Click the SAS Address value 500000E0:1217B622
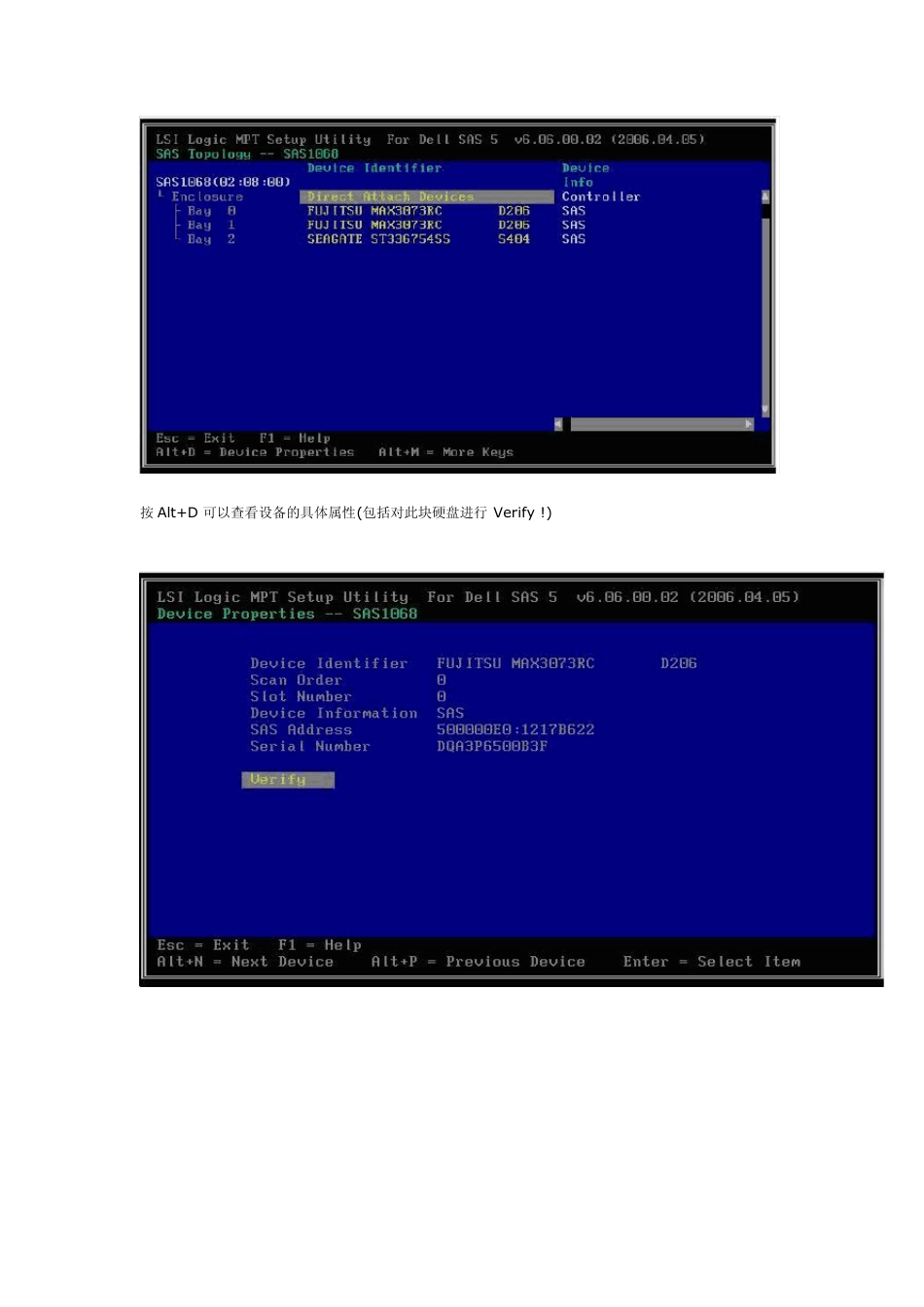The image size is (924, 1307). point(515,729)
